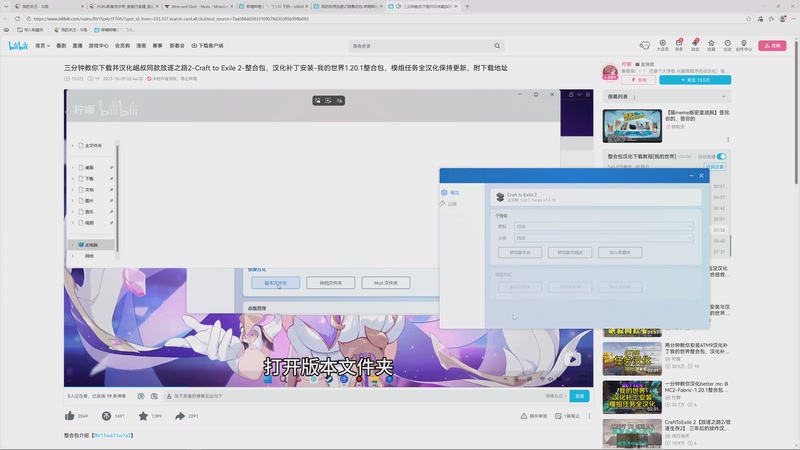Open the 首页 dropdown in navigation
Viewport: 800px width, 450px height.
coord(42,46)
